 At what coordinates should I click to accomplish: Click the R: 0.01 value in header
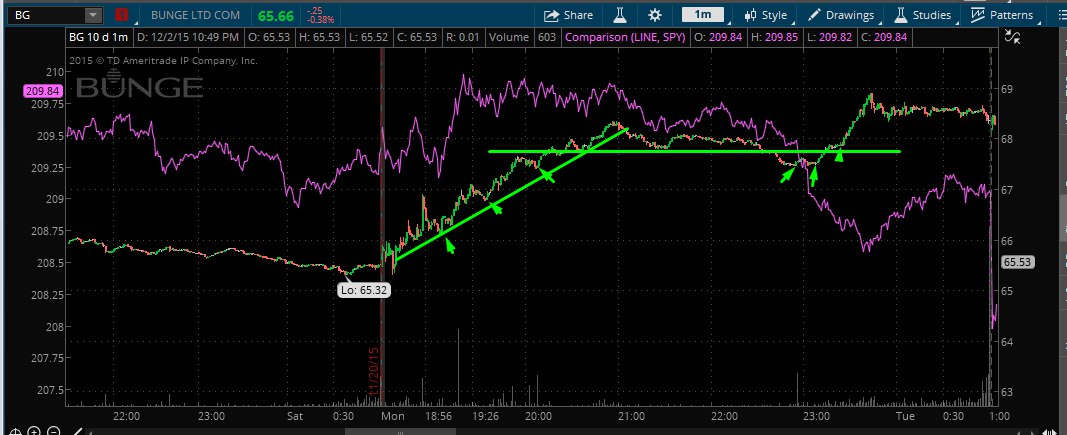click(462, 37)
